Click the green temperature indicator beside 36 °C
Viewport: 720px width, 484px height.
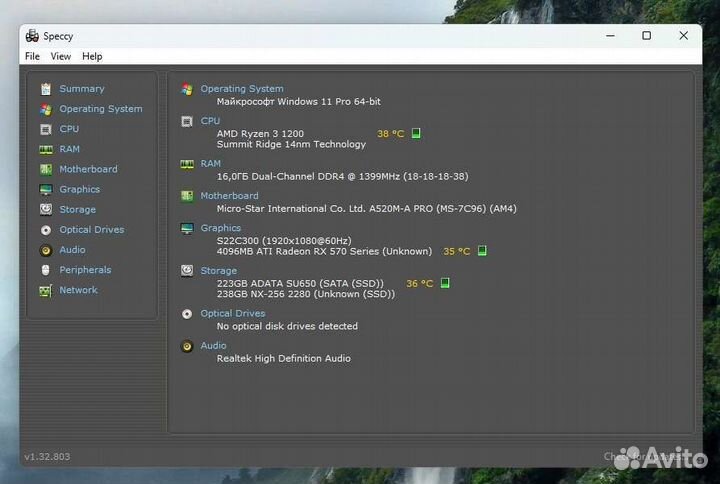445,283
